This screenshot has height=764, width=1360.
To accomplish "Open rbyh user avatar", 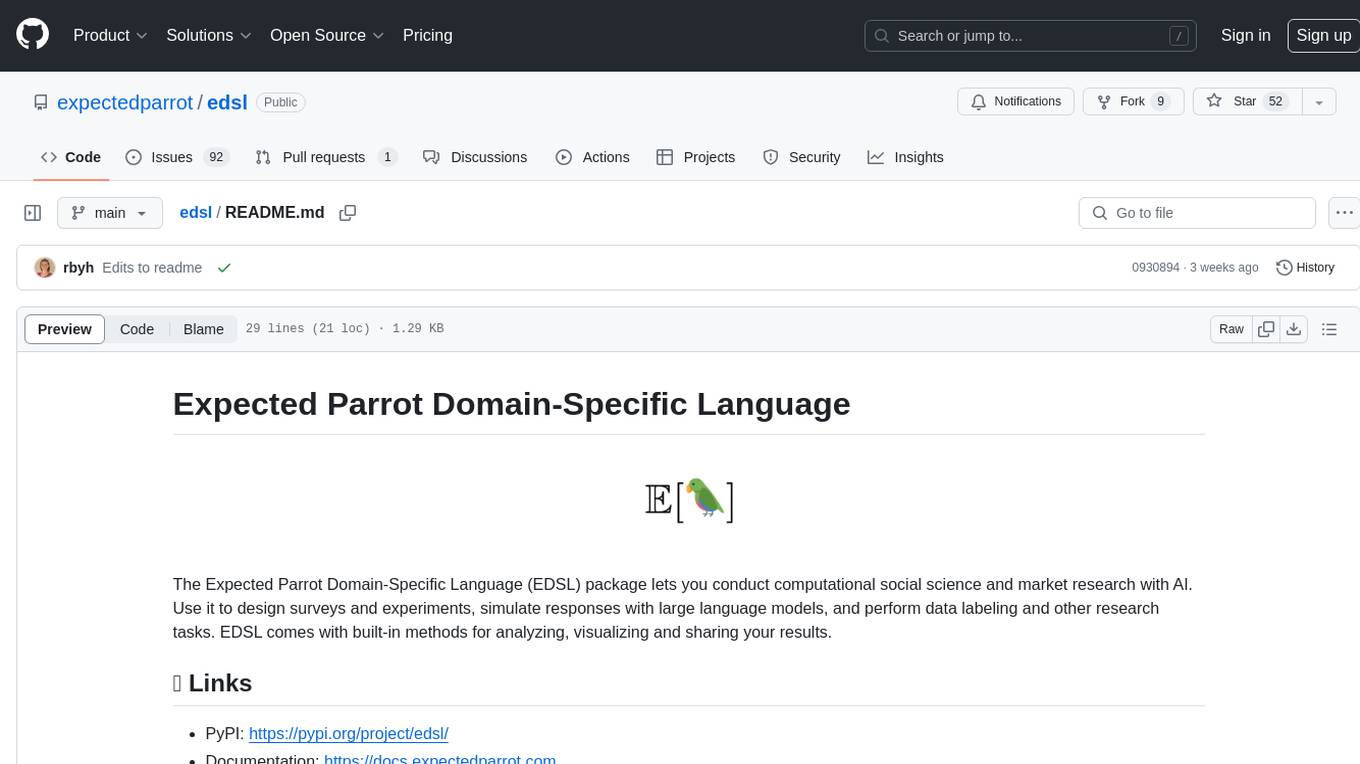I will [45, 267].
